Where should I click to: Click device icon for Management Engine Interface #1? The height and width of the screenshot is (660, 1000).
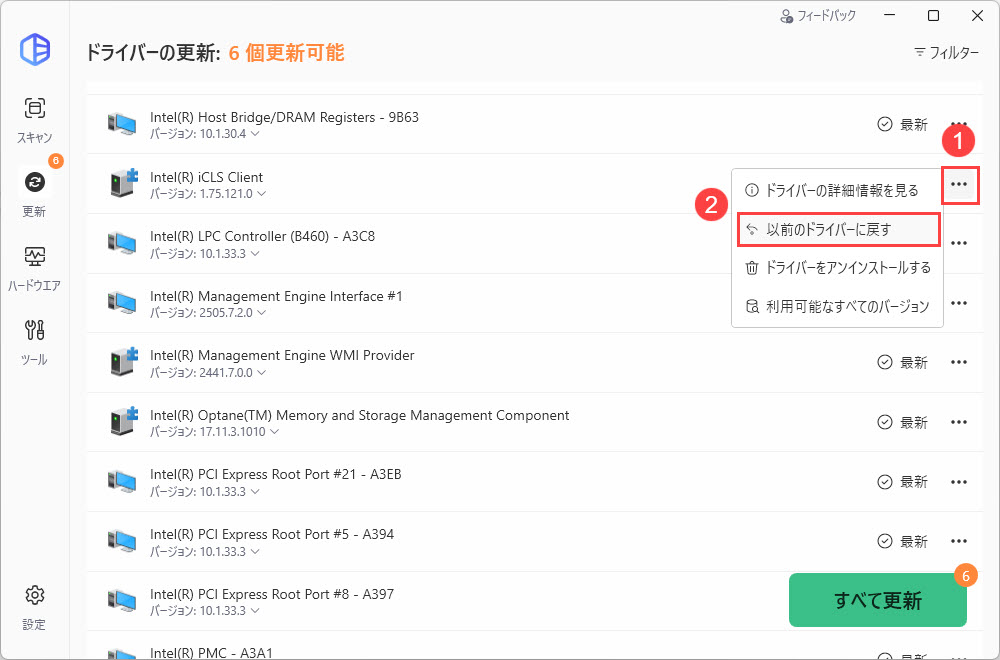122,302
